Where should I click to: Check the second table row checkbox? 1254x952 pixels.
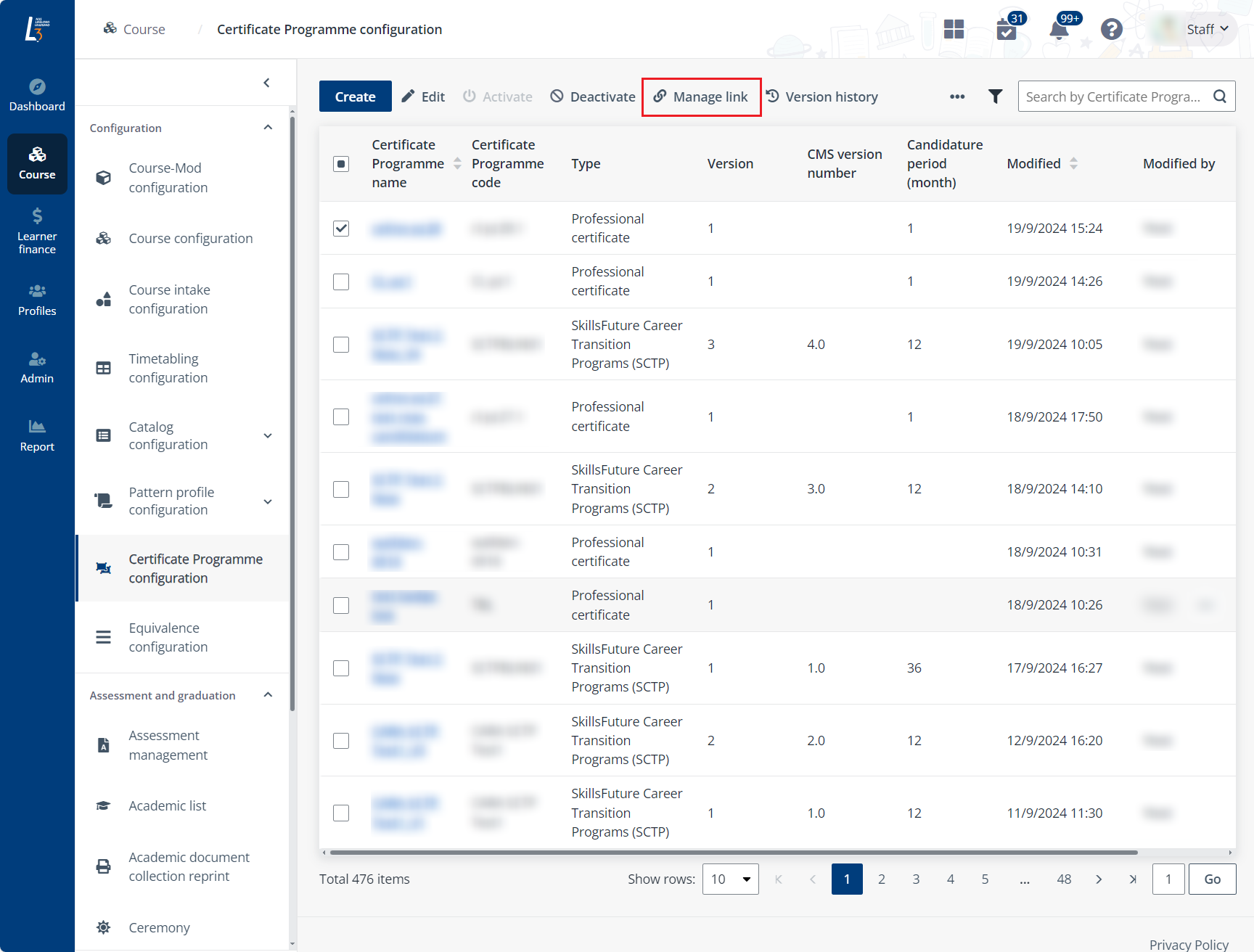click(341, 282)
